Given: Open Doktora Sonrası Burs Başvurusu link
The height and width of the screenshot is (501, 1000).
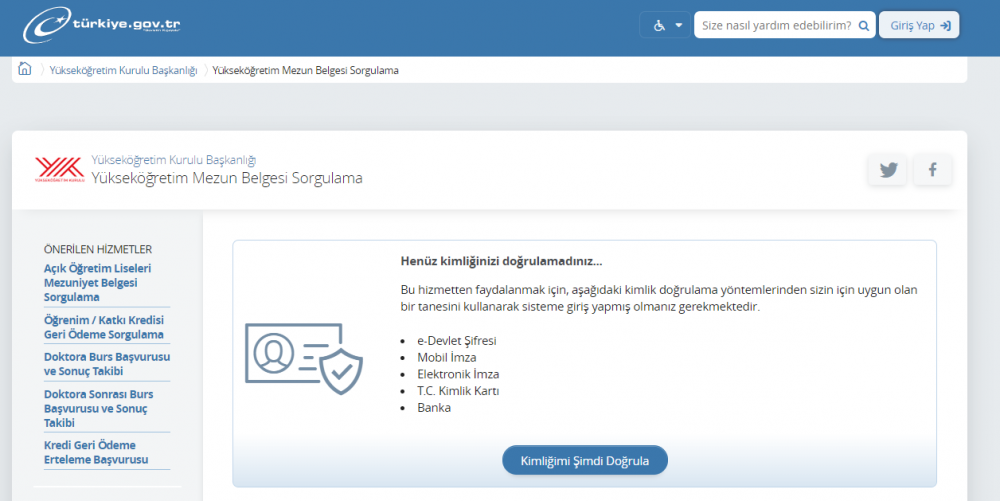Looking at the screenshot, I should [x=99, y=408].
